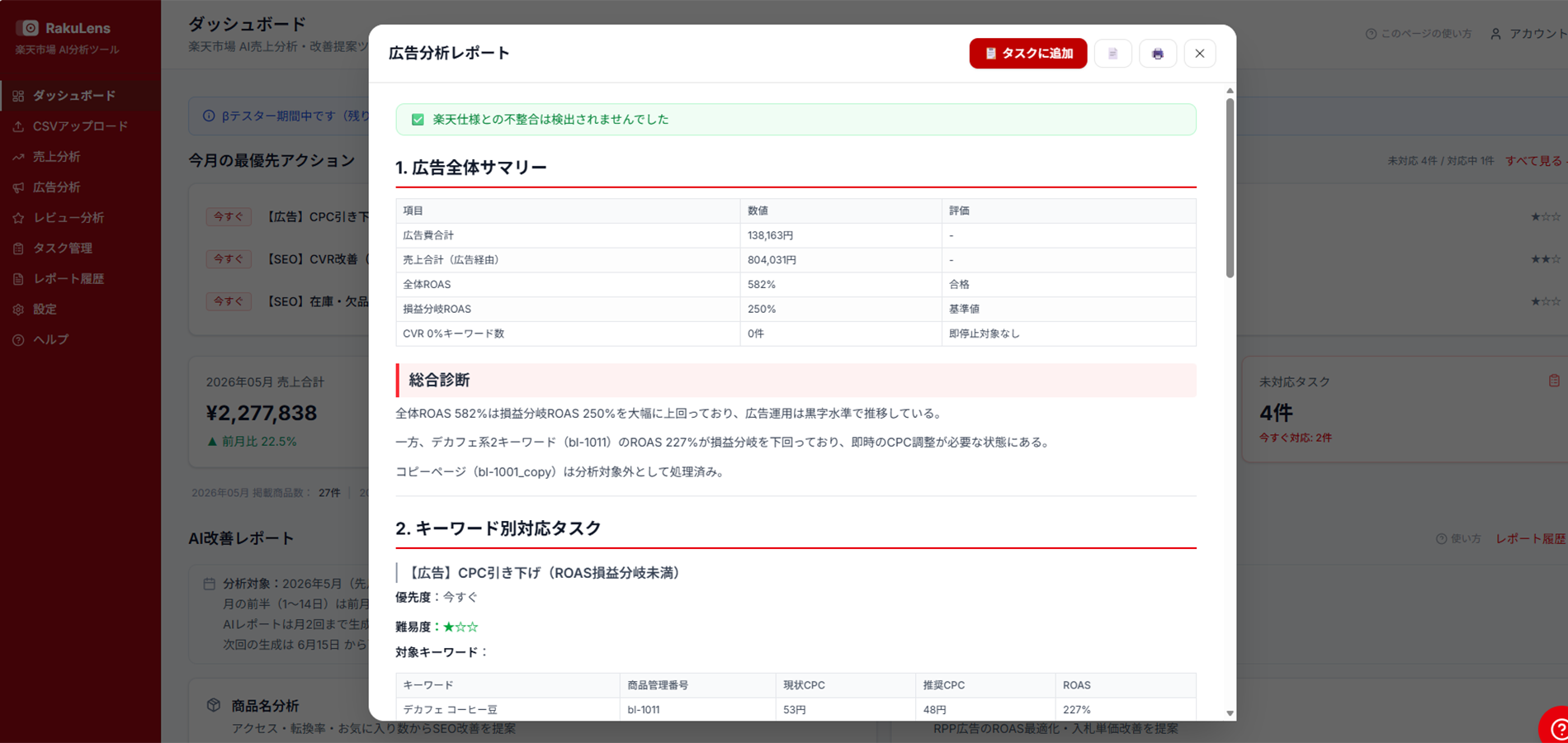Click the green check icon in notice banner
Image resolution: width=1568 pixels, height=743 pixels.
[x=418, y=120]
